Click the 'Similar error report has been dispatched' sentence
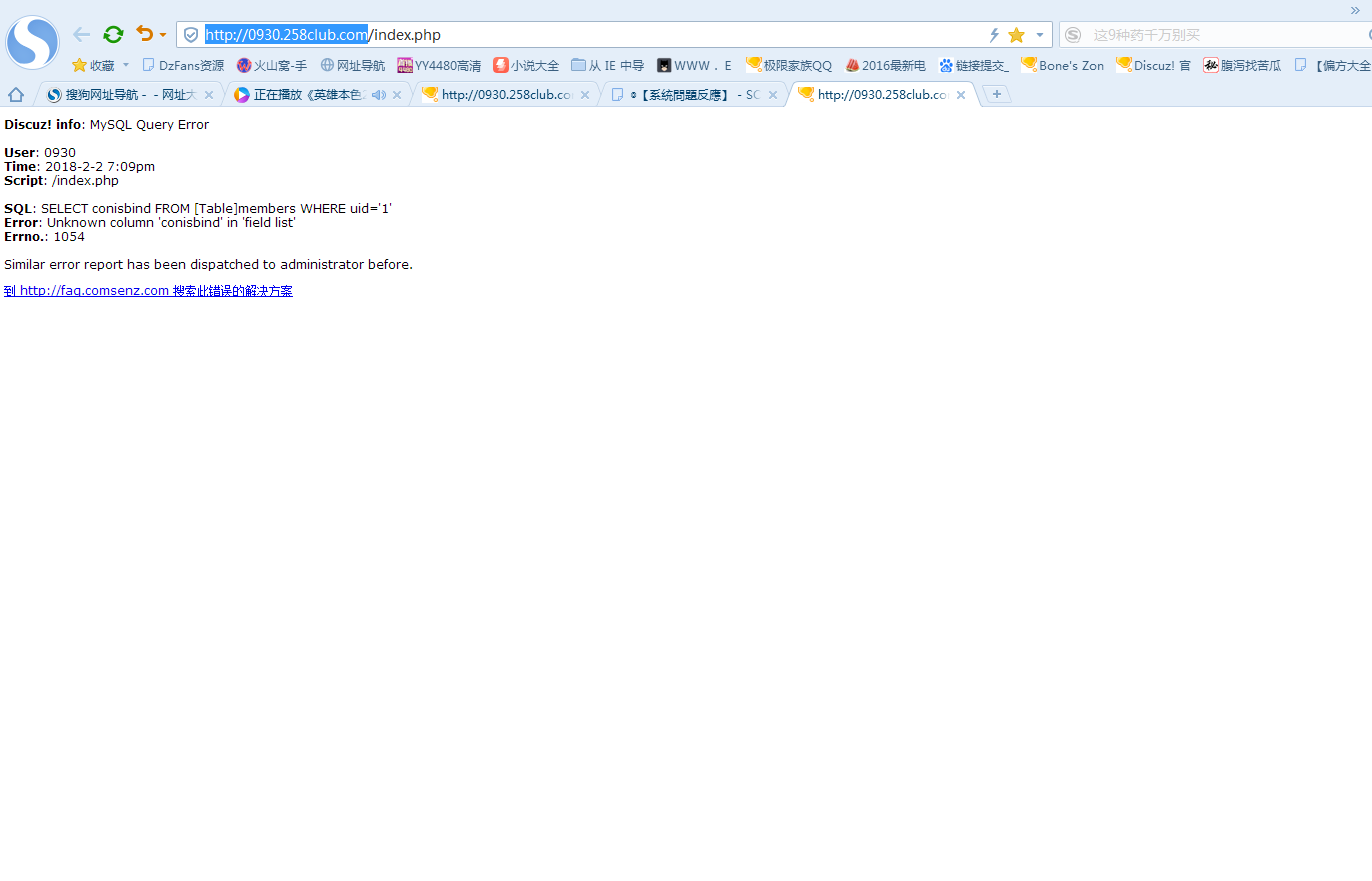Image resolution: width=1372 pixels, height=881 pixels. [208, 265]
